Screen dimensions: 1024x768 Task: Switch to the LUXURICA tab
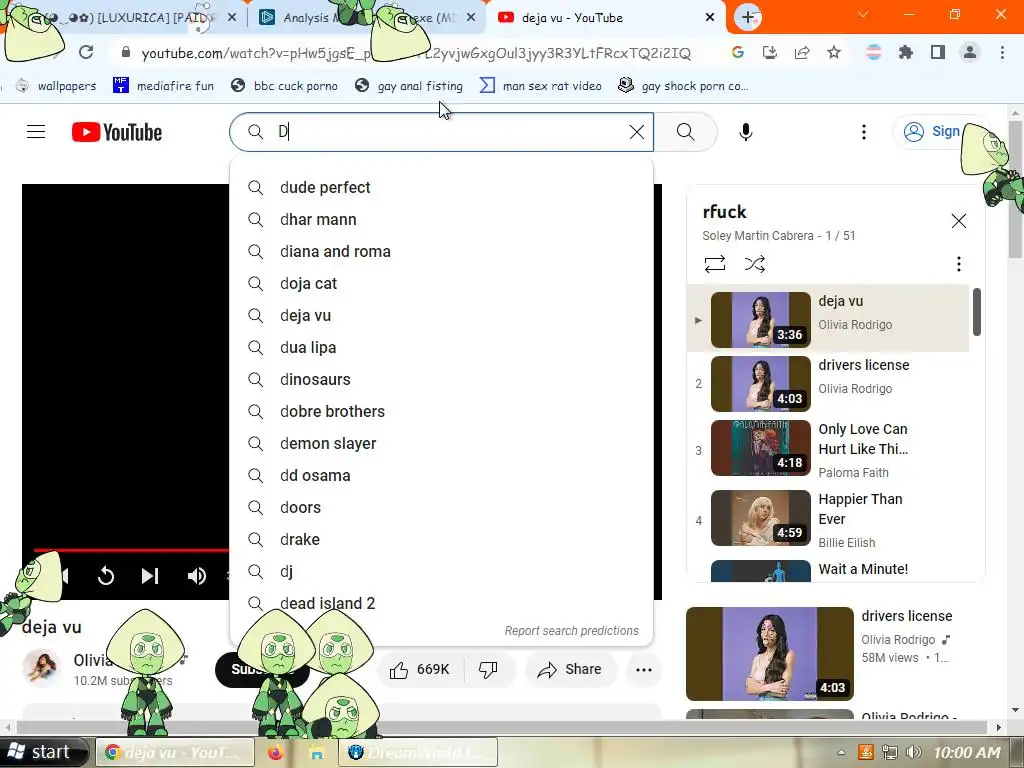tap(124, 18)
